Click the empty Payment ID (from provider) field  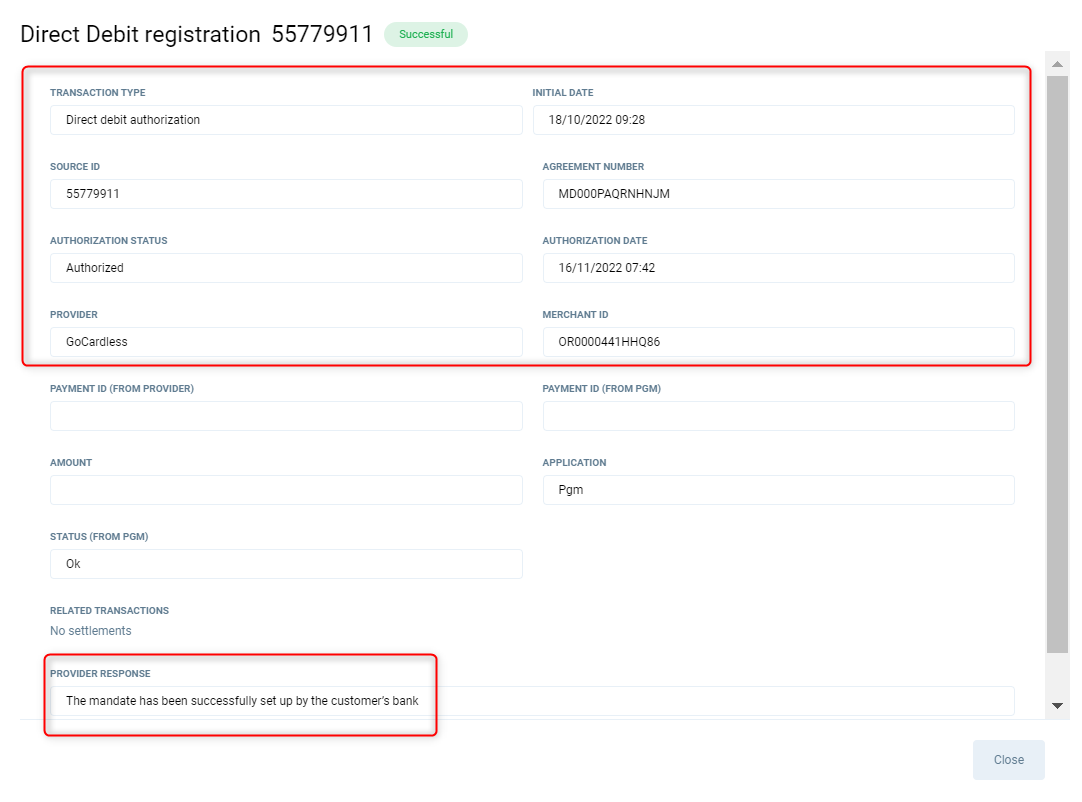point(286,416)
